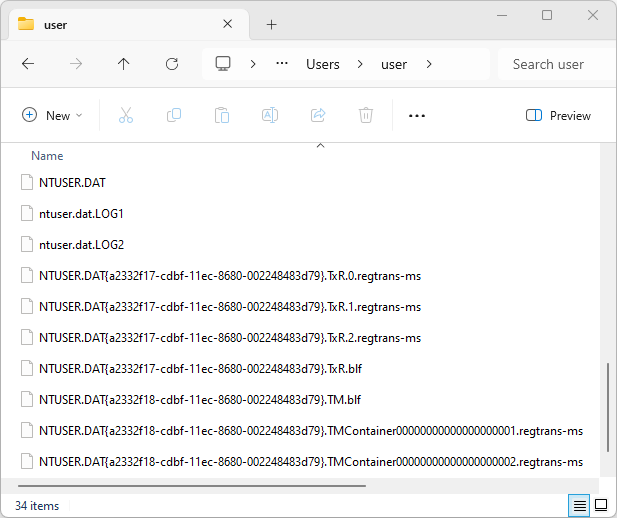Click the Rename icon in toolbar
The width and height of the screenshot is (618, 518).
point(270,115)
